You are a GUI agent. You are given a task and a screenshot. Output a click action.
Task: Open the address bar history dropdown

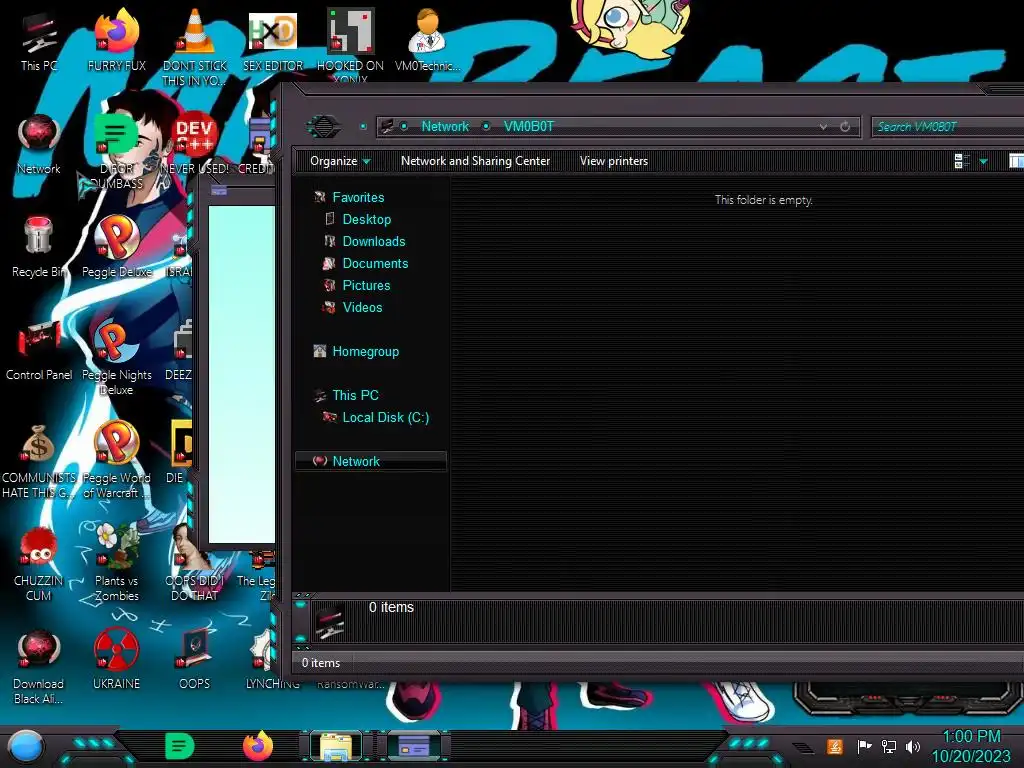click(824, 127)
